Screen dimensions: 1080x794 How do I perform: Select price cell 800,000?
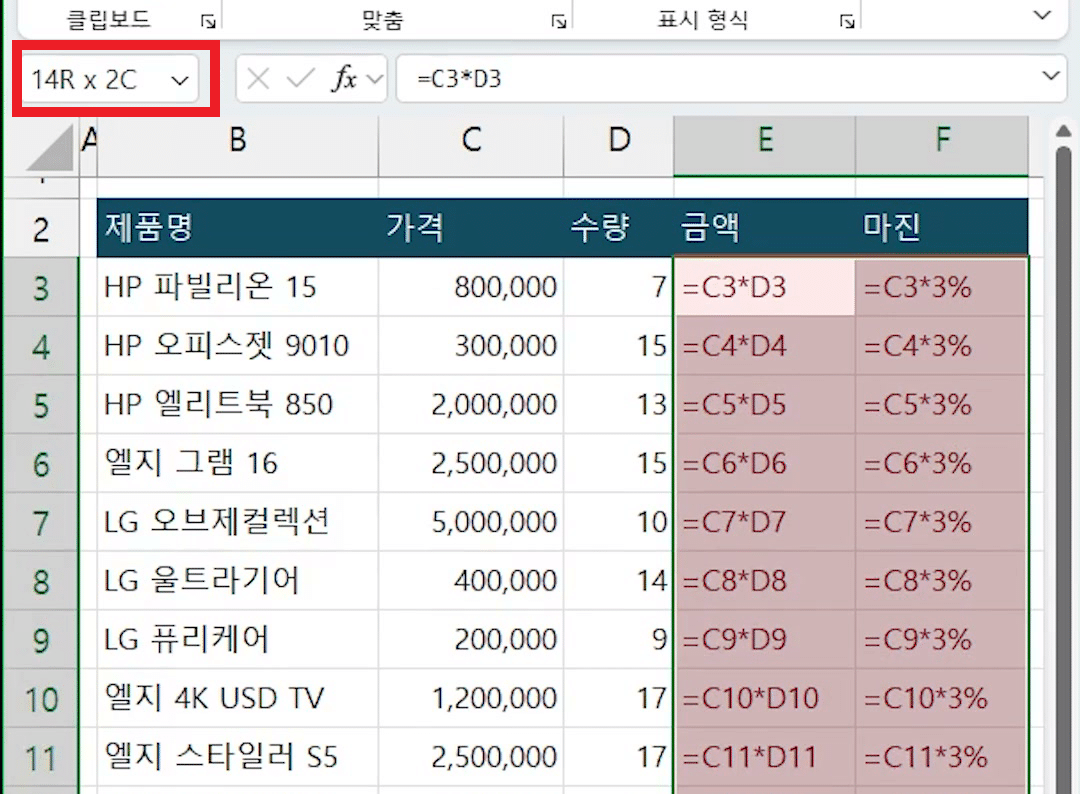point(471,287)
